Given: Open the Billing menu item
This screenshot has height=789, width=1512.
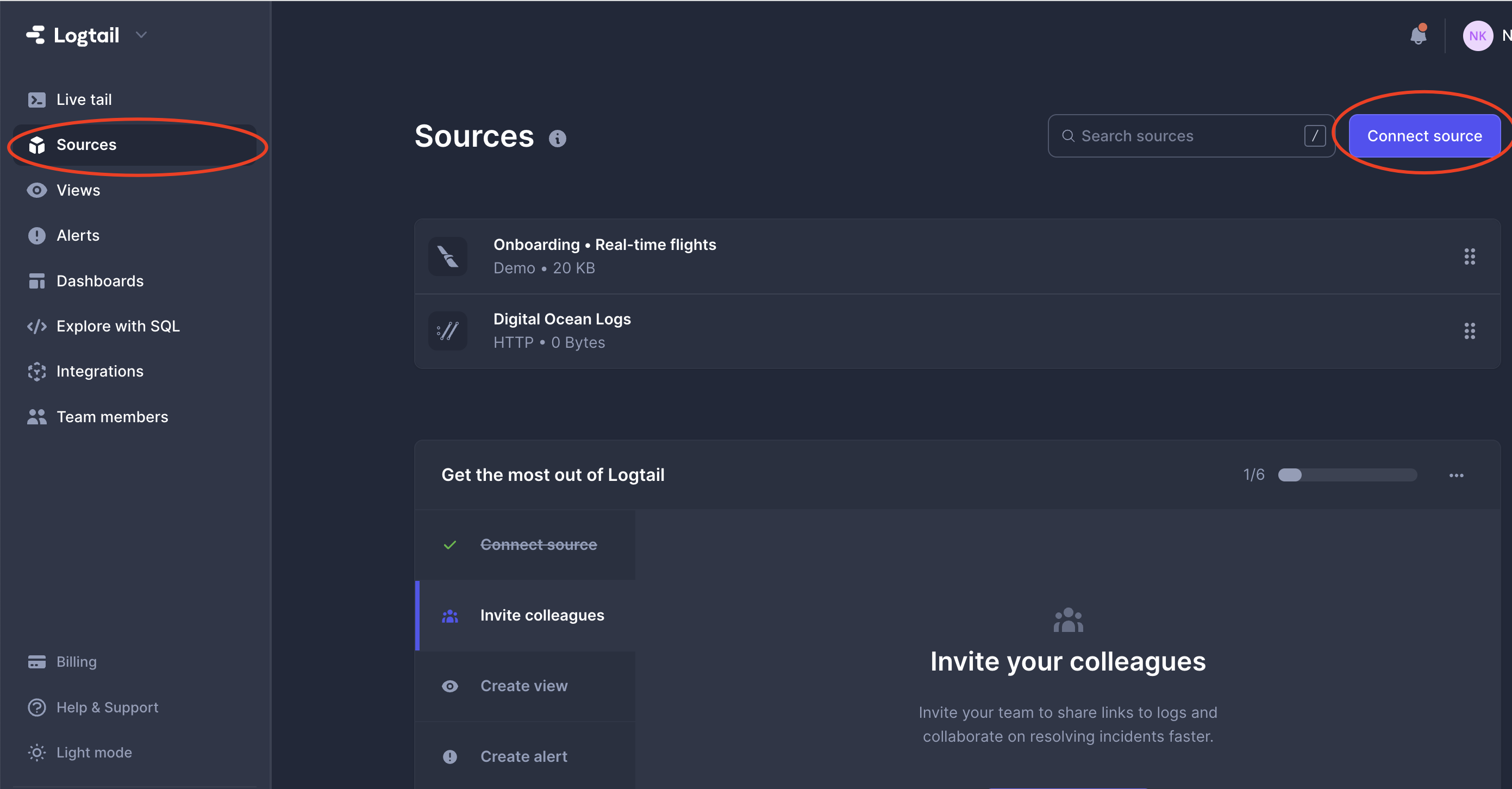Looking at the screenshot, I should click(x=76, y=662).
